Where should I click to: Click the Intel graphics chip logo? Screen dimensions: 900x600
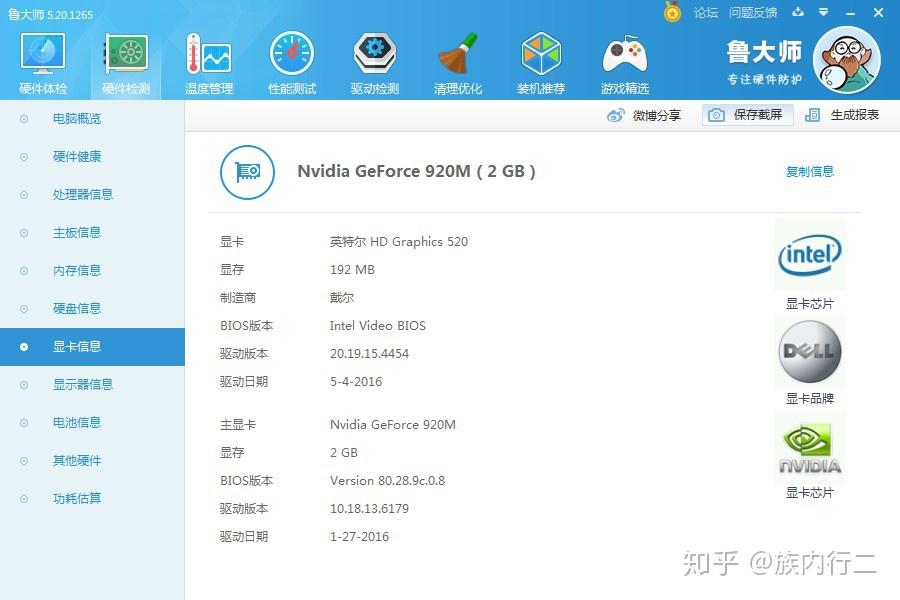(809, 254)
